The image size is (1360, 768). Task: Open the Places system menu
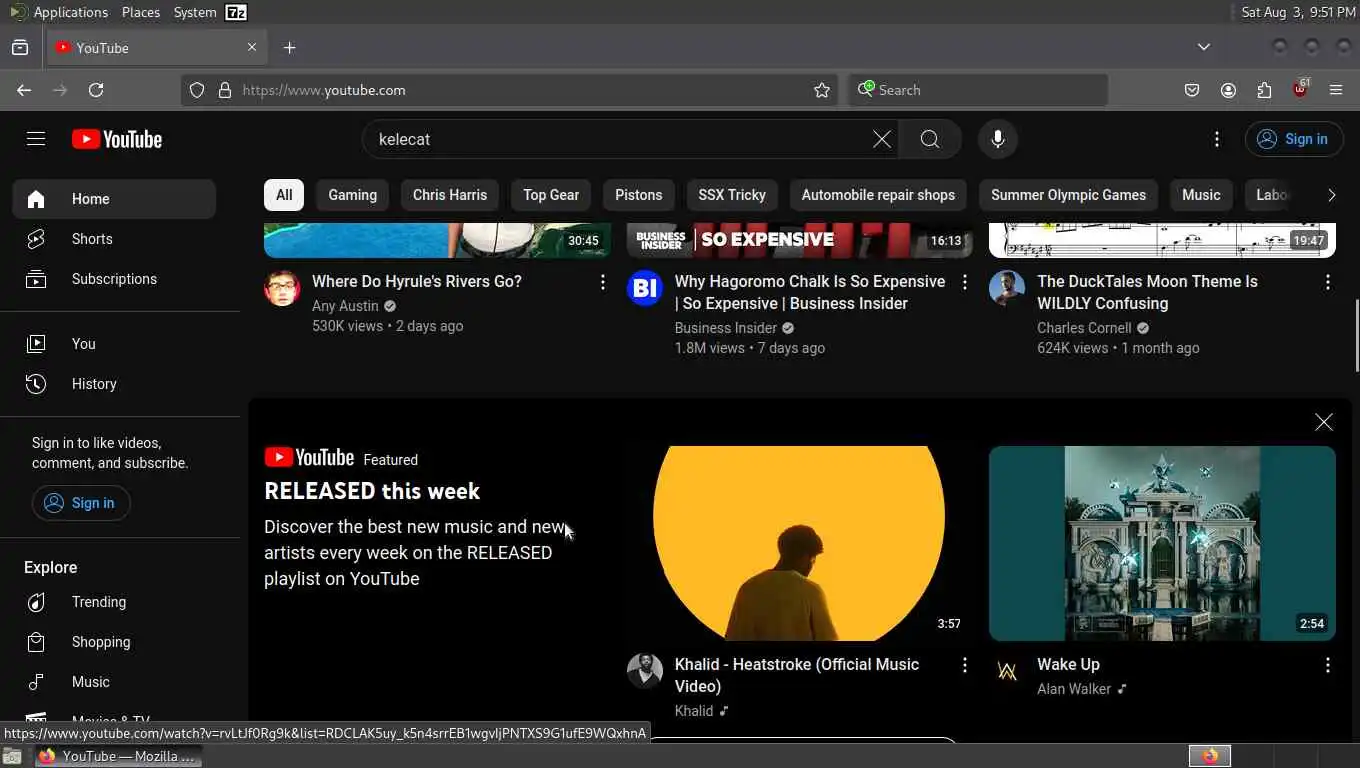(141, 12)
